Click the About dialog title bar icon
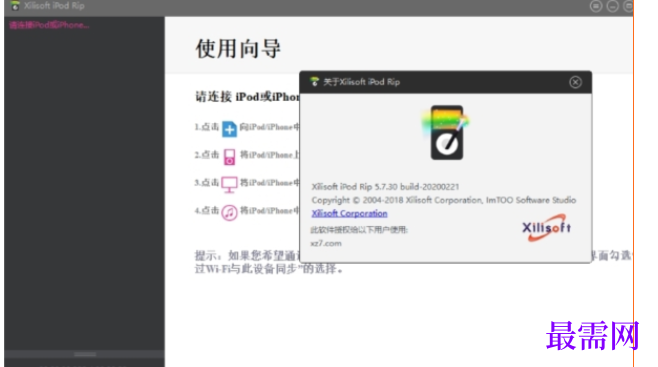This screenshot has width=658, height=367. click(314, 81)
